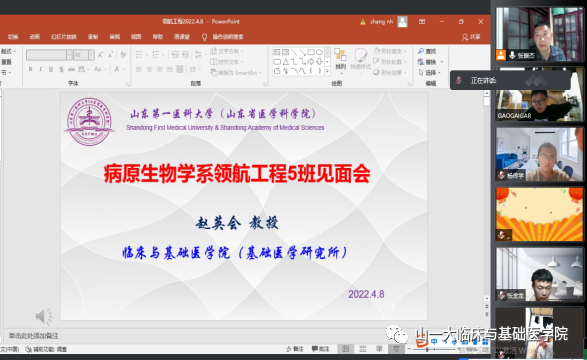This screenshot has width=587, height=360.
Task: Toggle the 备注 notes pane button
Action: coord(295,349)
